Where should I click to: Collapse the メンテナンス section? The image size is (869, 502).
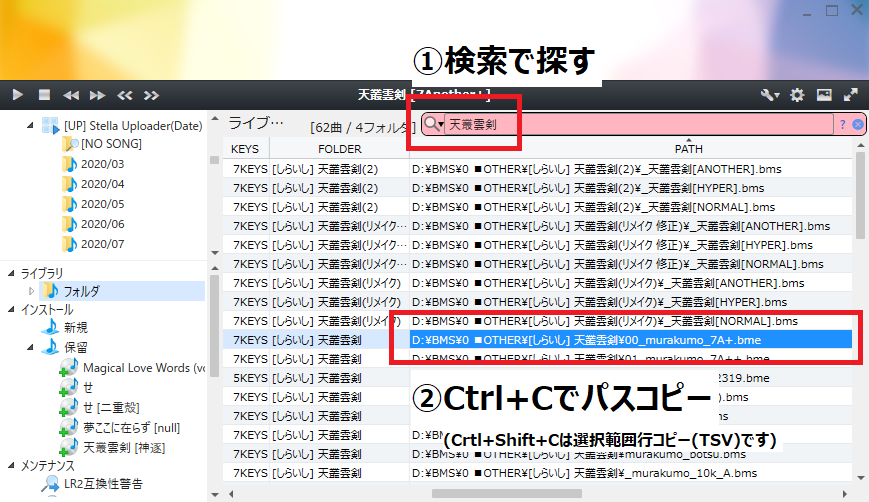tap(11, 465)
